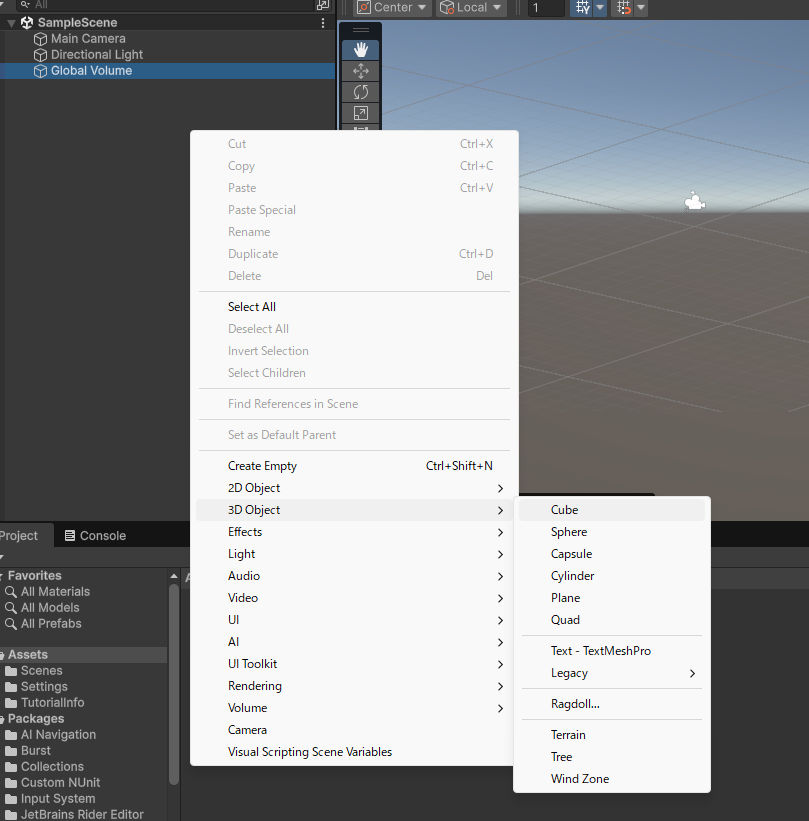Select the Move tool in scene toolbar
Screen dimensions: 809x821
(361, 71)
